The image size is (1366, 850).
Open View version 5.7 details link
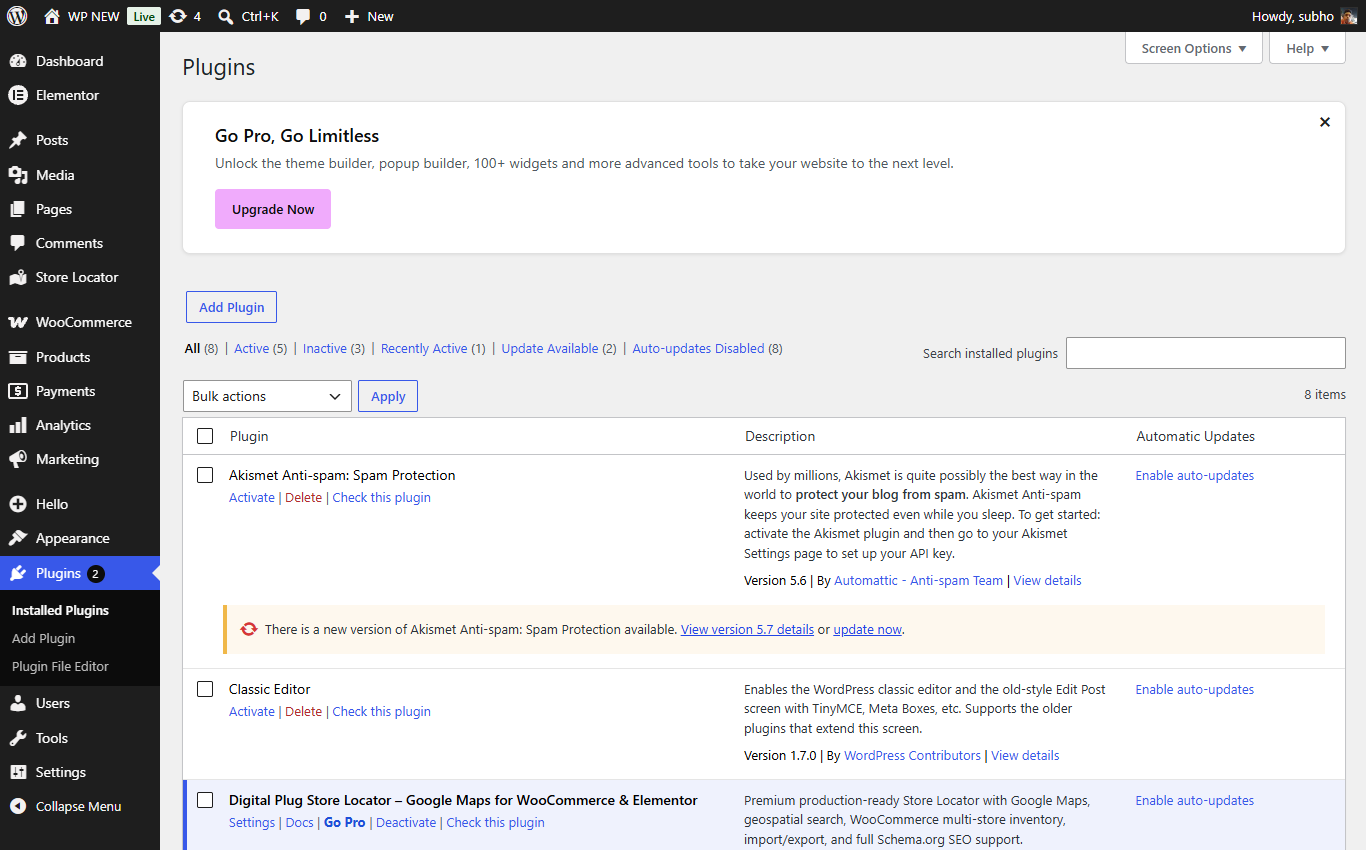click(x=747, y=629)
